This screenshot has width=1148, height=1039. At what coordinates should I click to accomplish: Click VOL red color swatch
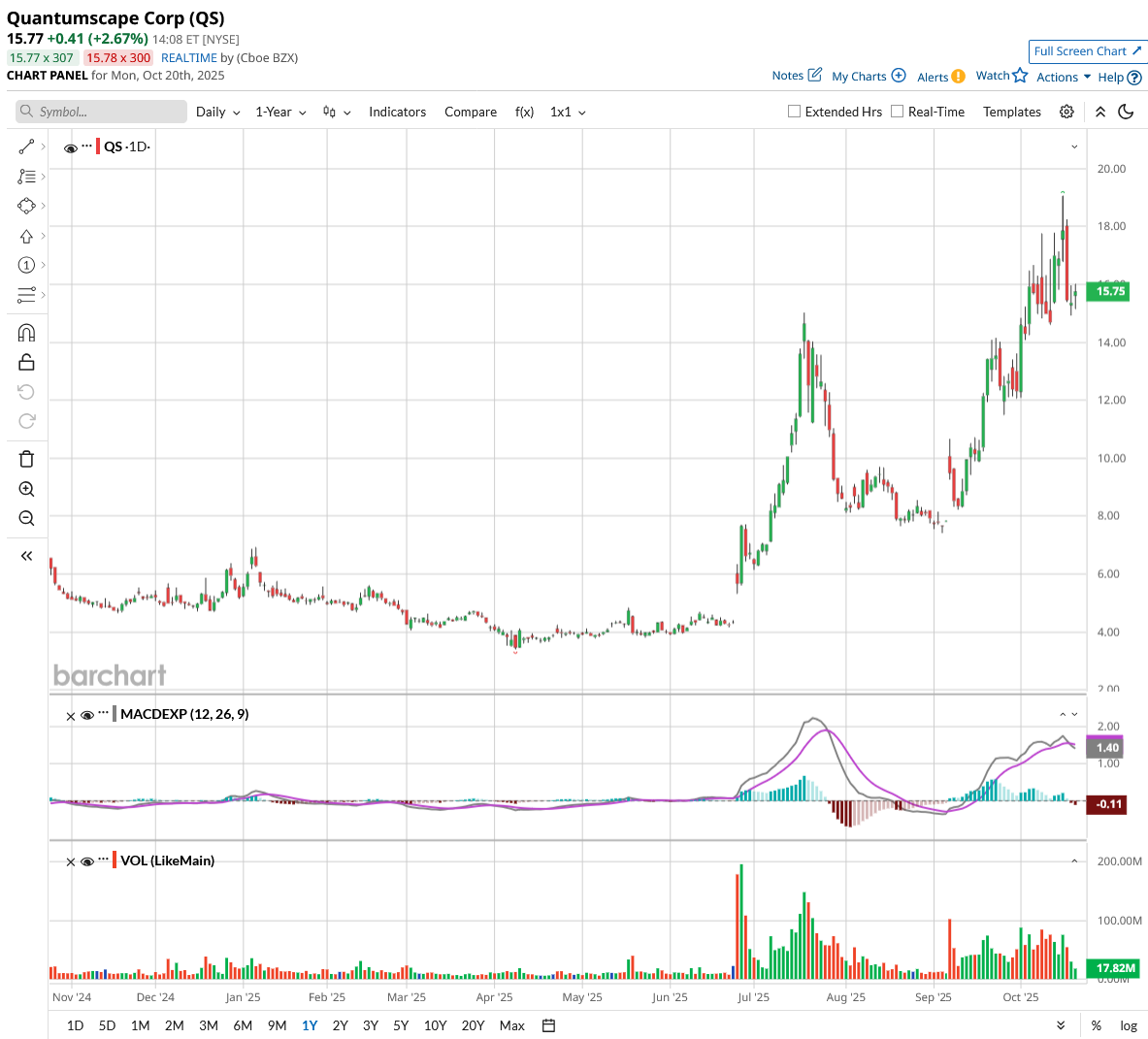[x=115, y=860]
